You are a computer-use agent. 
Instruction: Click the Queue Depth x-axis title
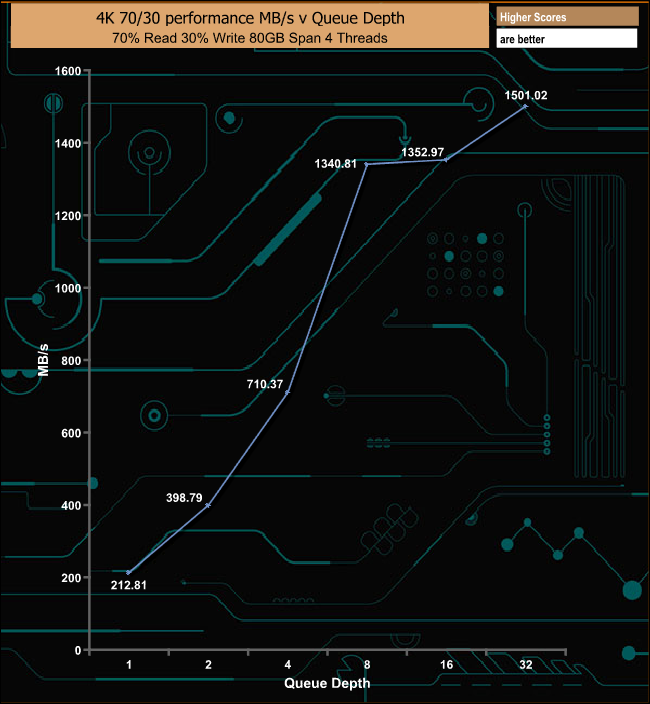(327, 684)
